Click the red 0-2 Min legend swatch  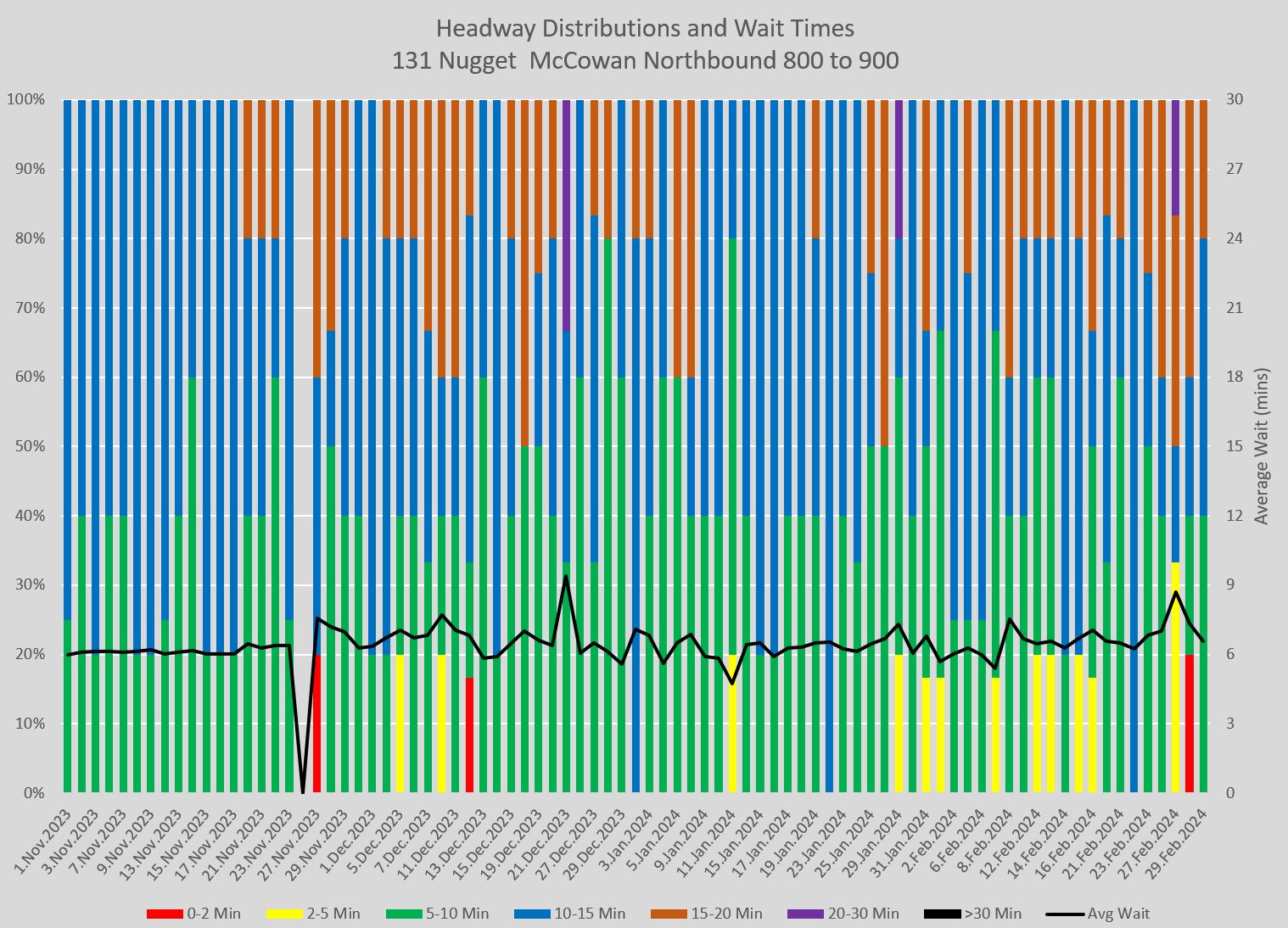tap(165, 914)
